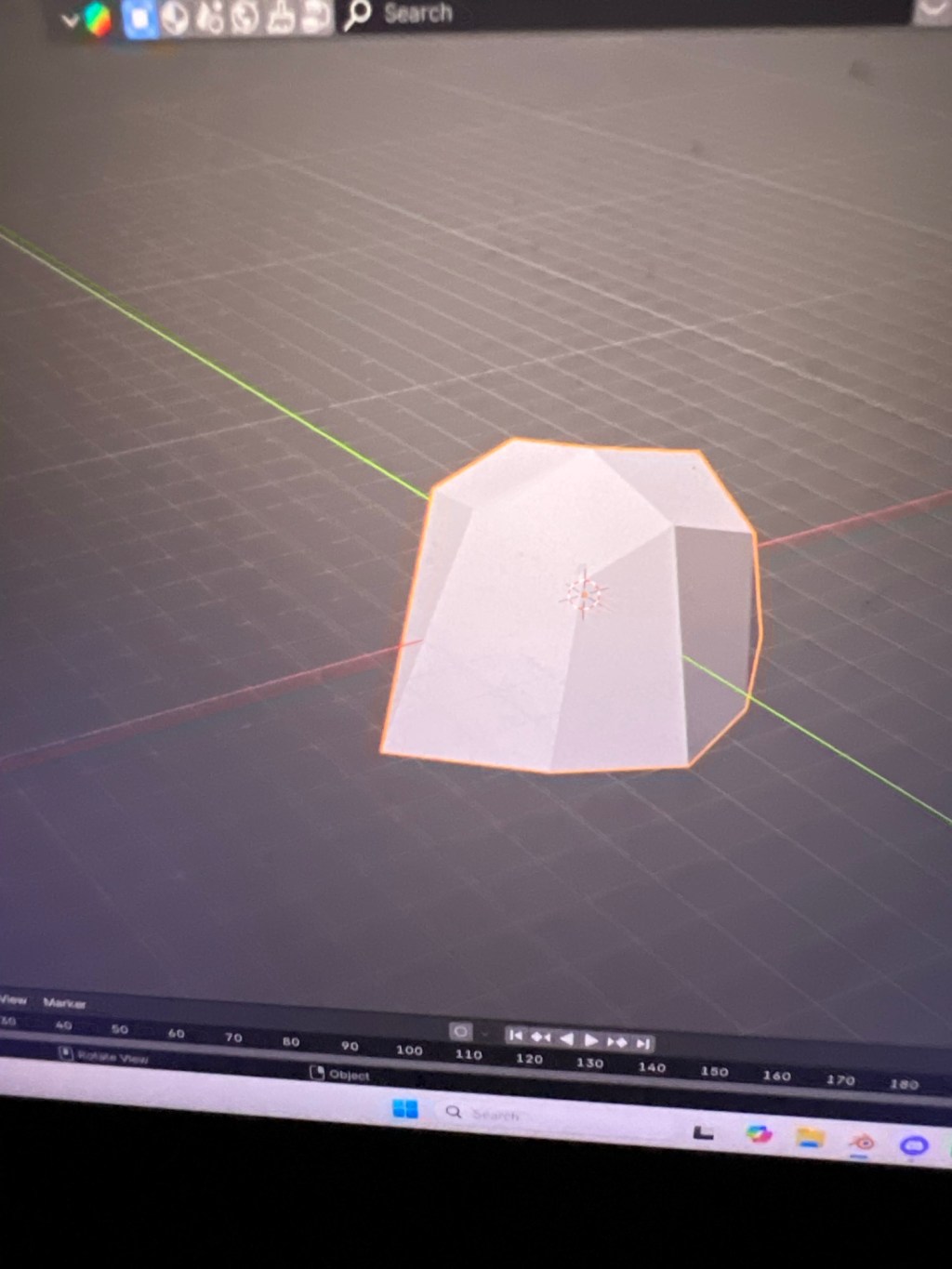Jump to the previous keyframe
Screen dimensions: 952x1269
tap(540, 1038)
